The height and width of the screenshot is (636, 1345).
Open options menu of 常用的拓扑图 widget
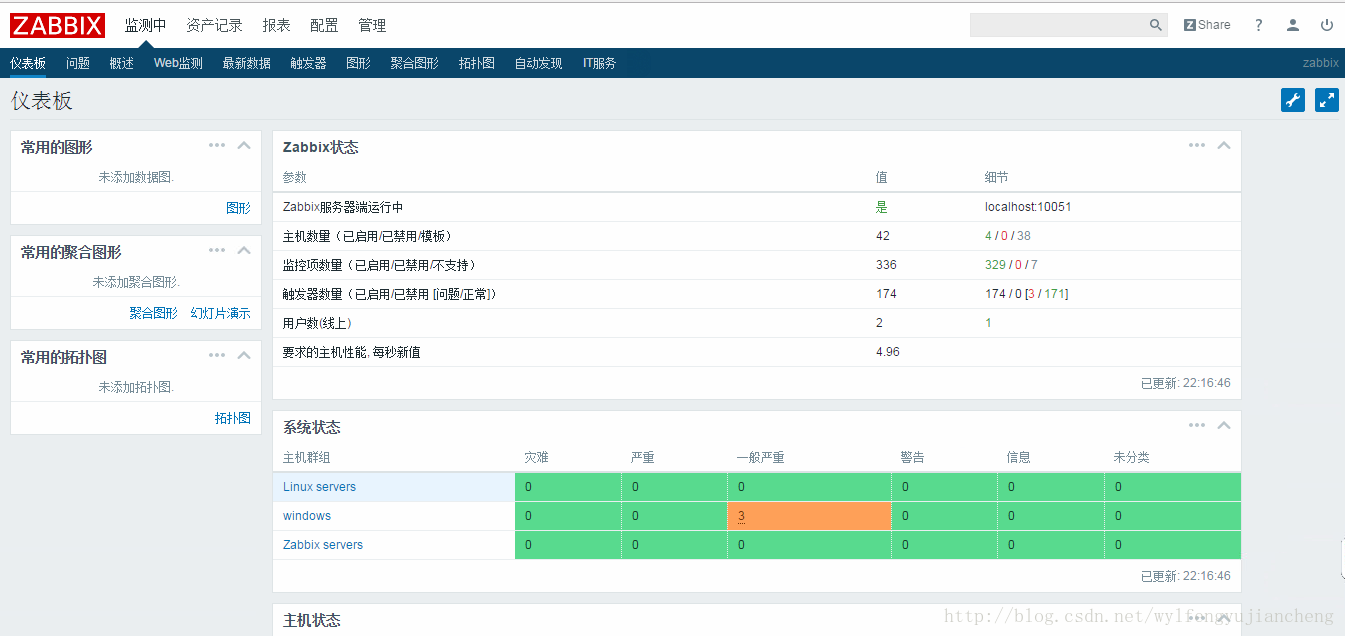tap(217, 355)
